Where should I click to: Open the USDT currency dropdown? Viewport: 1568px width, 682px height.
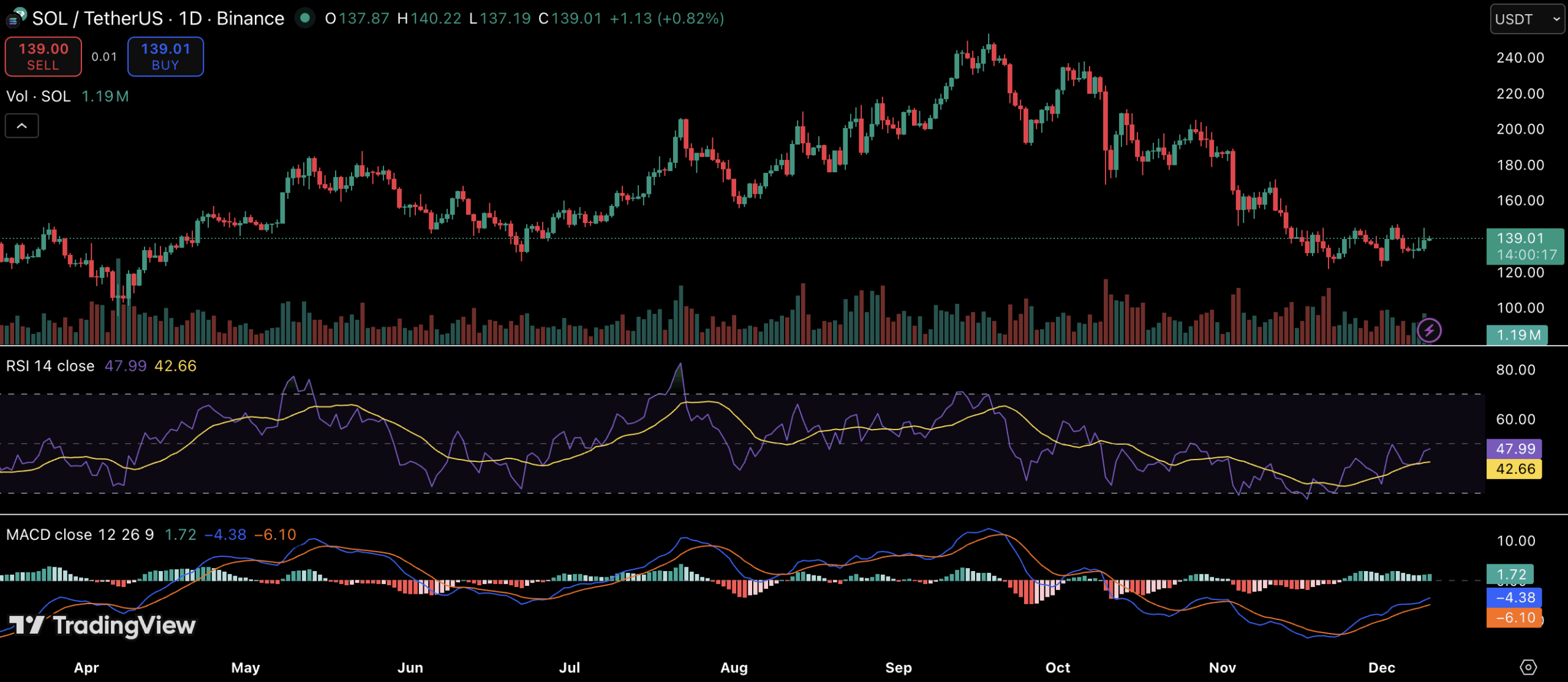coord(1527,19)
